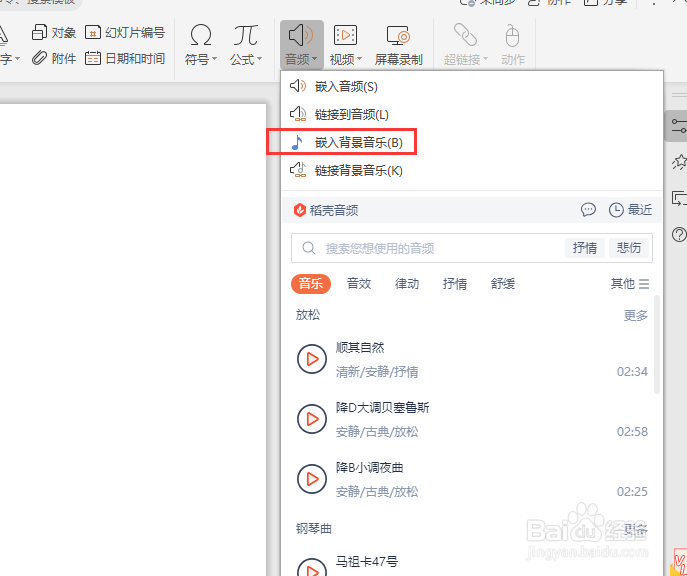Play 降D大调贝塞鲁斯

click(x=312, y=419)
